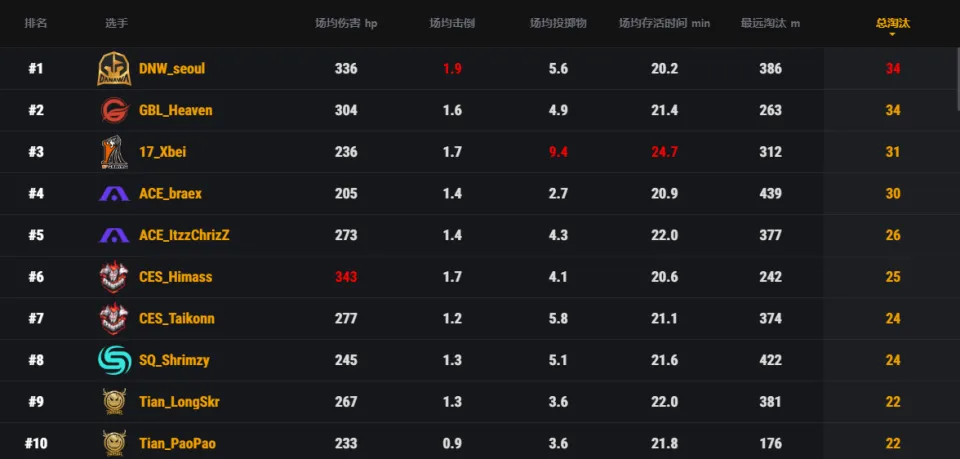The width and height of the screenshot is (960, 459).
Task: Open the 17_Xbei player name link
Action: pos(162,152)
